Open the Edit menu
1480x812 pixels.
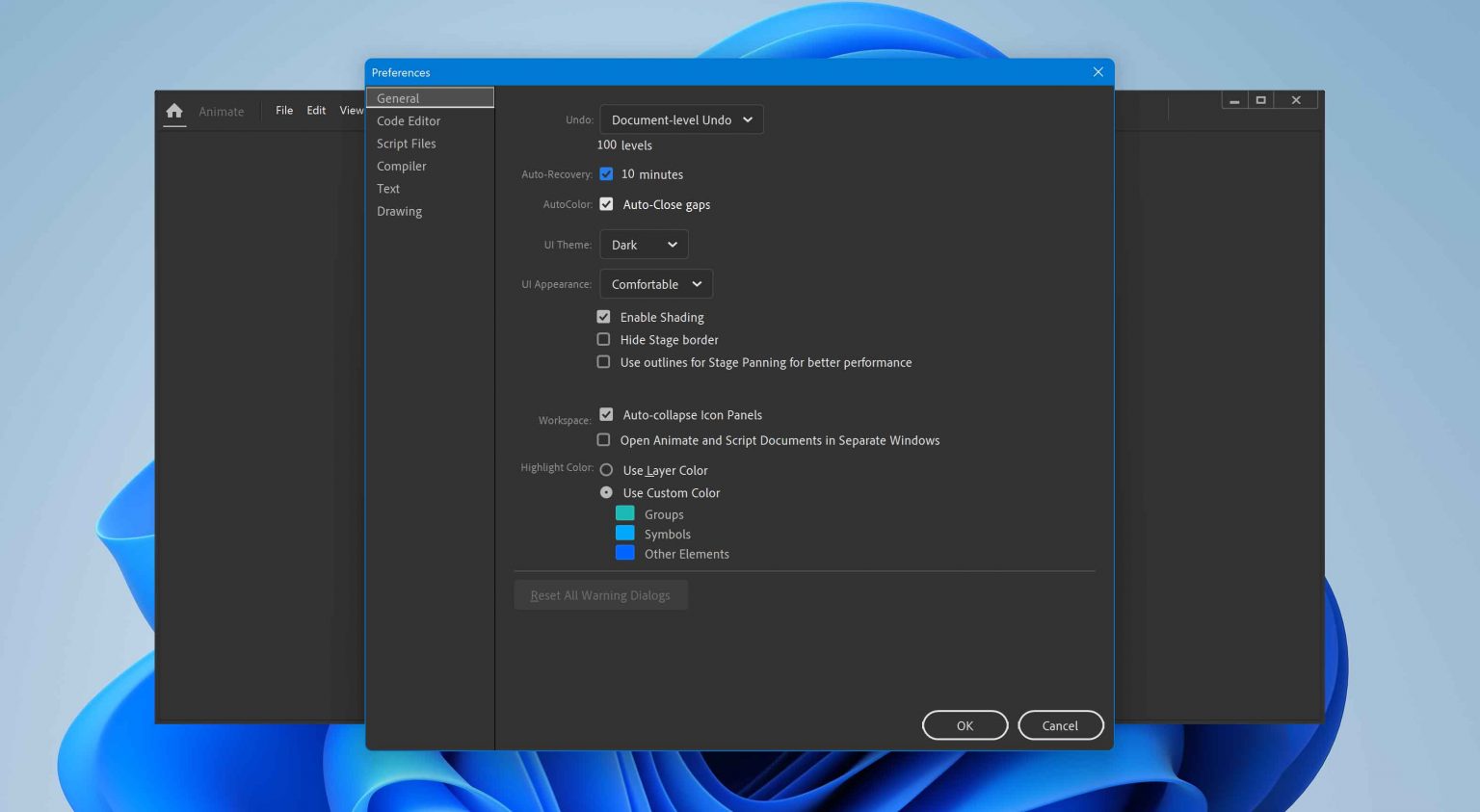coord(316,110)
